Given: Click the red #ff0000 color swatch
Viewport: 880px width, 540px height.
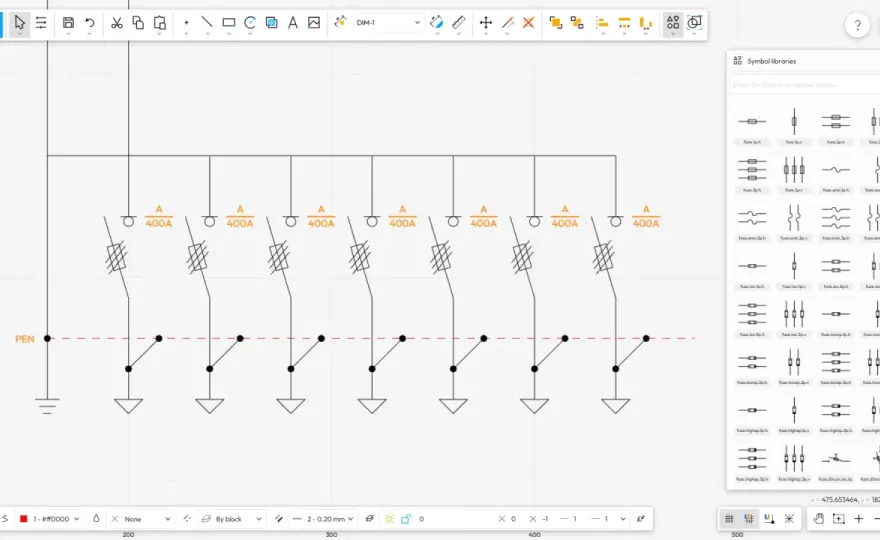Looking at the screenshot, I should point(24,519).
